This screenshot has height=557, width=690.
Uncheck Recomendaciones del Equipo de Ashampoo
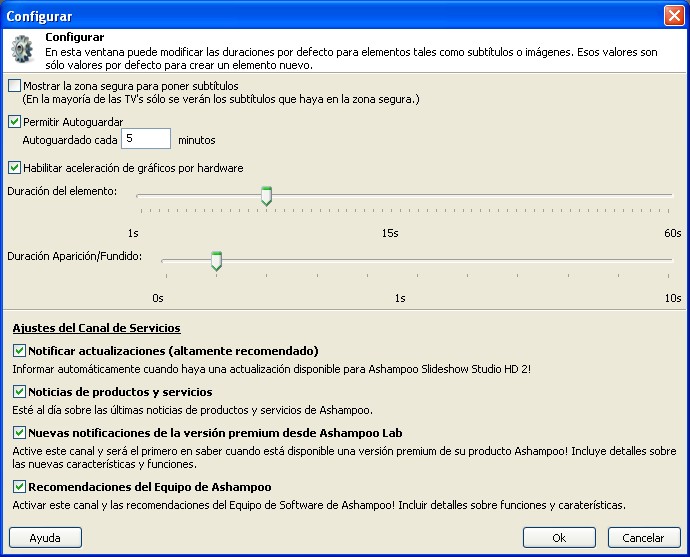[19, 487]
